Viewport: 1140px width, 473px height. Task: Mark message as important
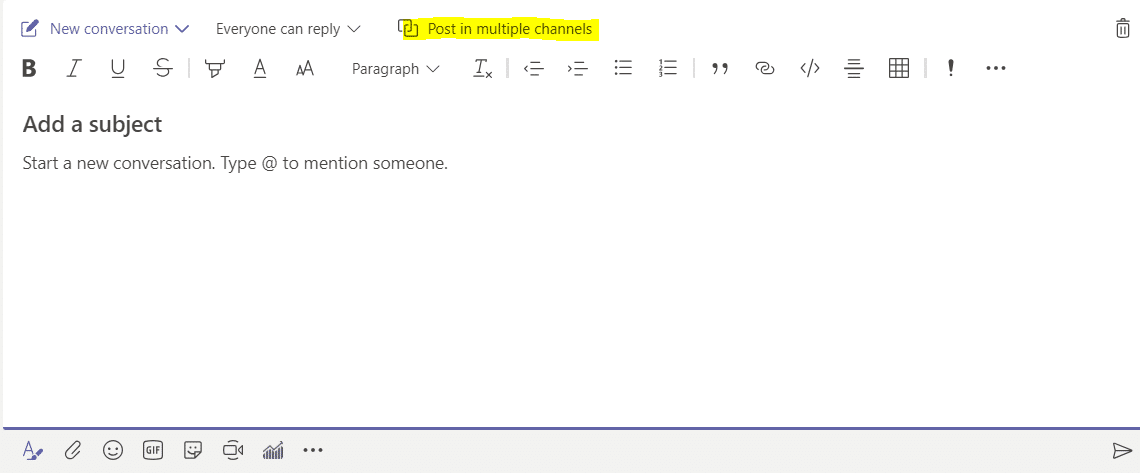[950, 68]
